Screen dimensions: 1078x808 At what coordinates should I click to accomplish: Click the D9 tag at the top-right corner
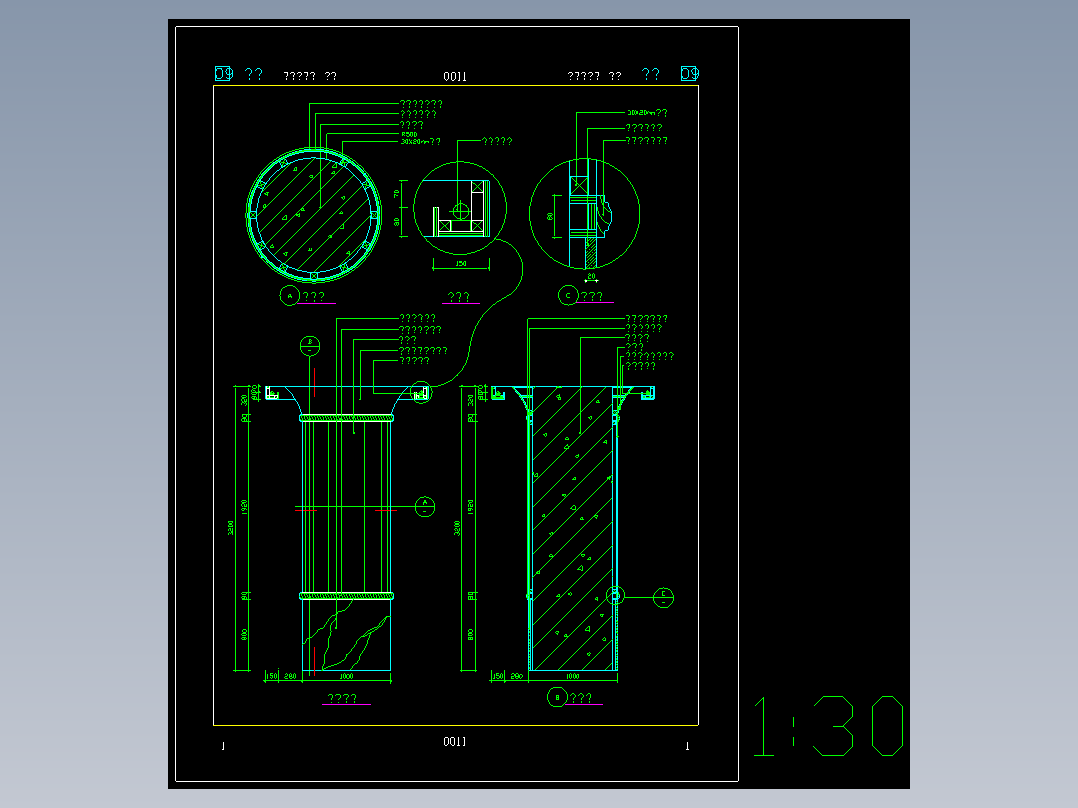(x=690, y=74)
